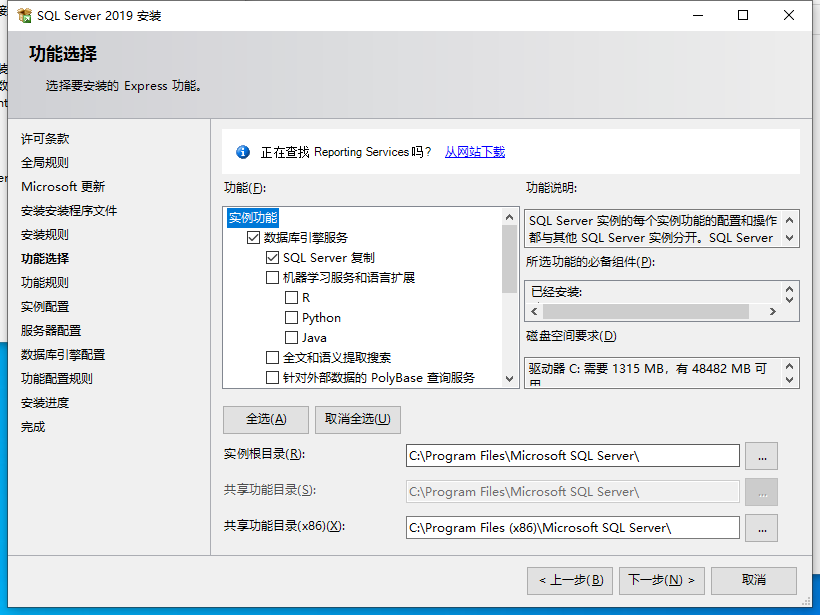The image size is (820, 615).
Task: Go back with < 上一步(B) button
Action: (570, 580)
